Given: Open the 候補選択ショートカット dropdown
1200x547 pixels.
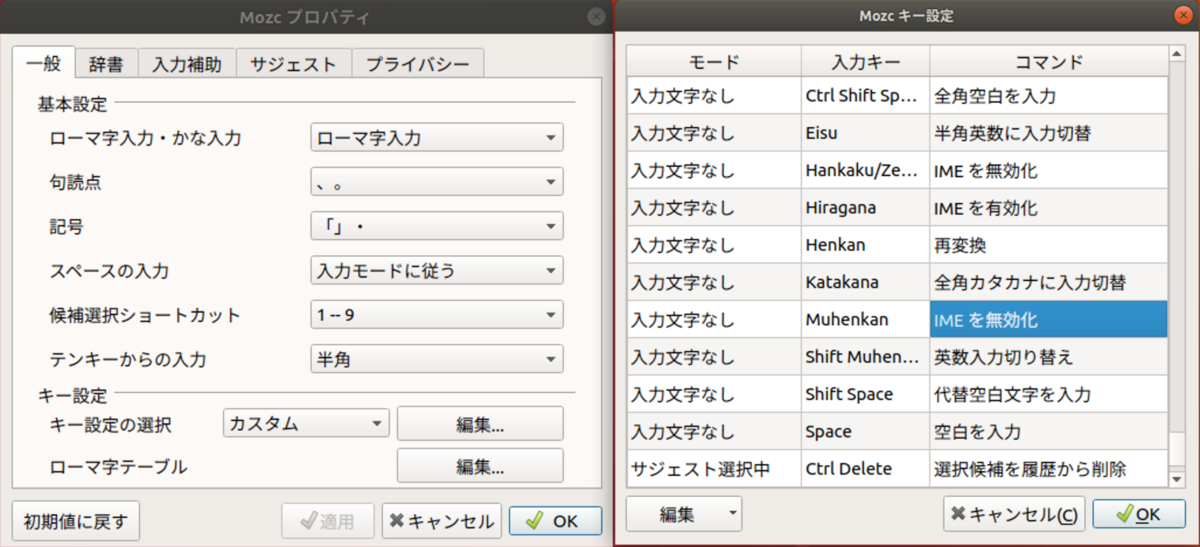Looking at the screenshot, I should (x=437, y=315).
